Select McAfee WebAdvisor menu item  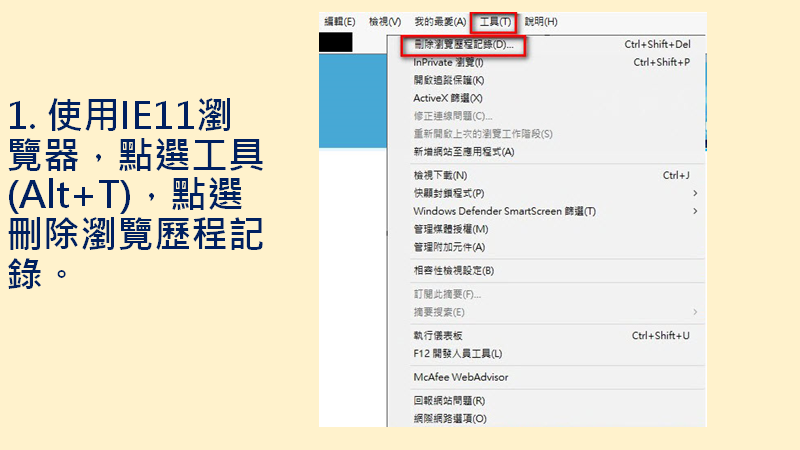point(461,377)
